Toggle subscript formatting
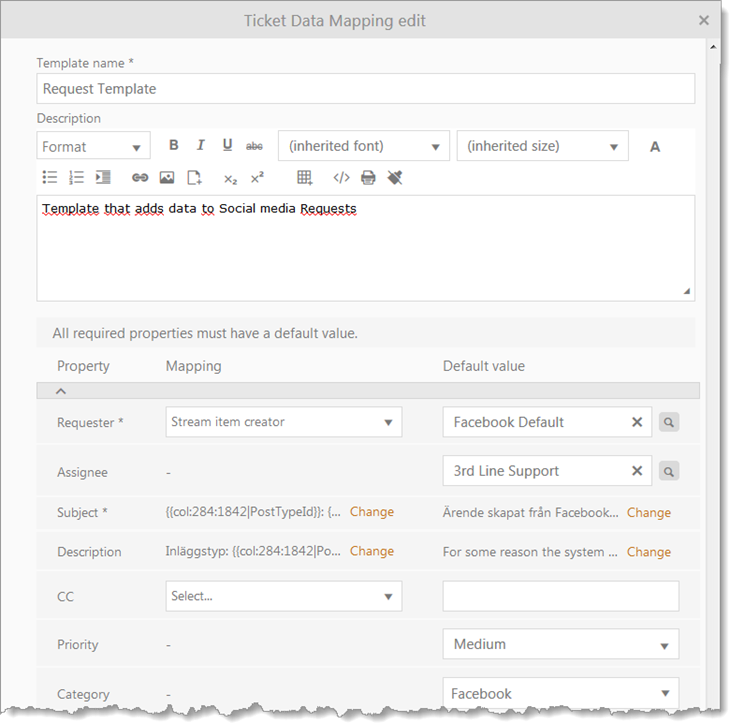Viewport: 730px width, 723px height. [230, 178]
